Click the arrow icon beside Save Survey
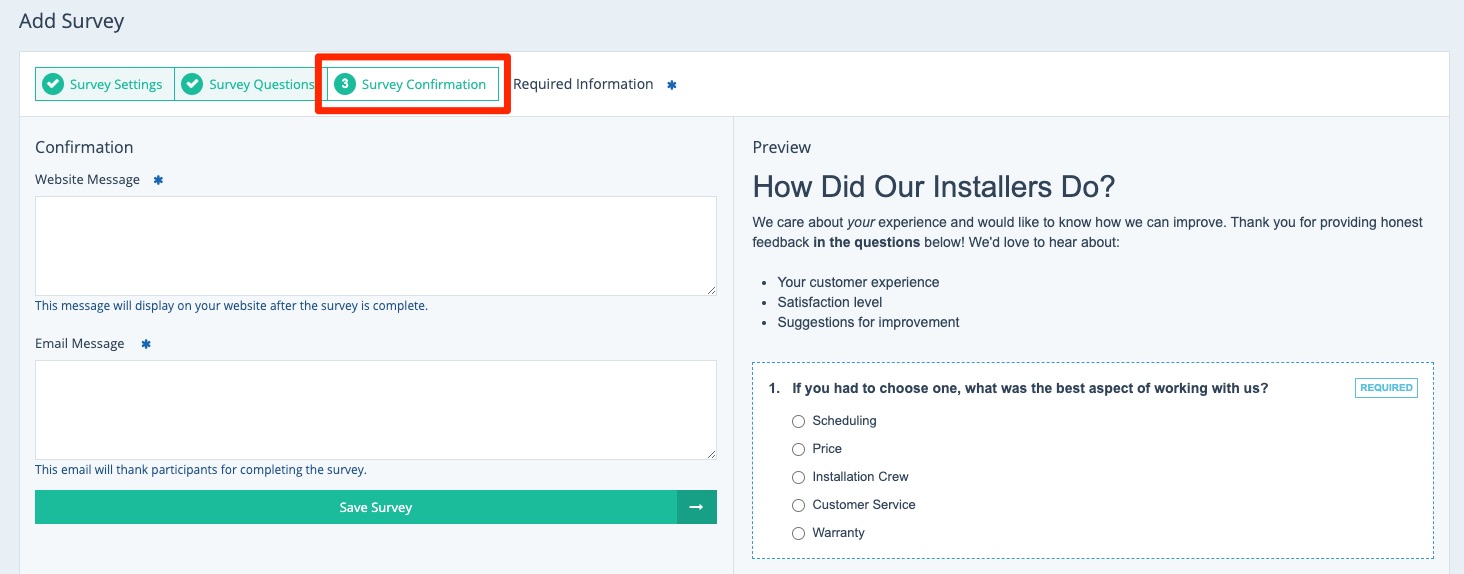 tap(697, 507)
